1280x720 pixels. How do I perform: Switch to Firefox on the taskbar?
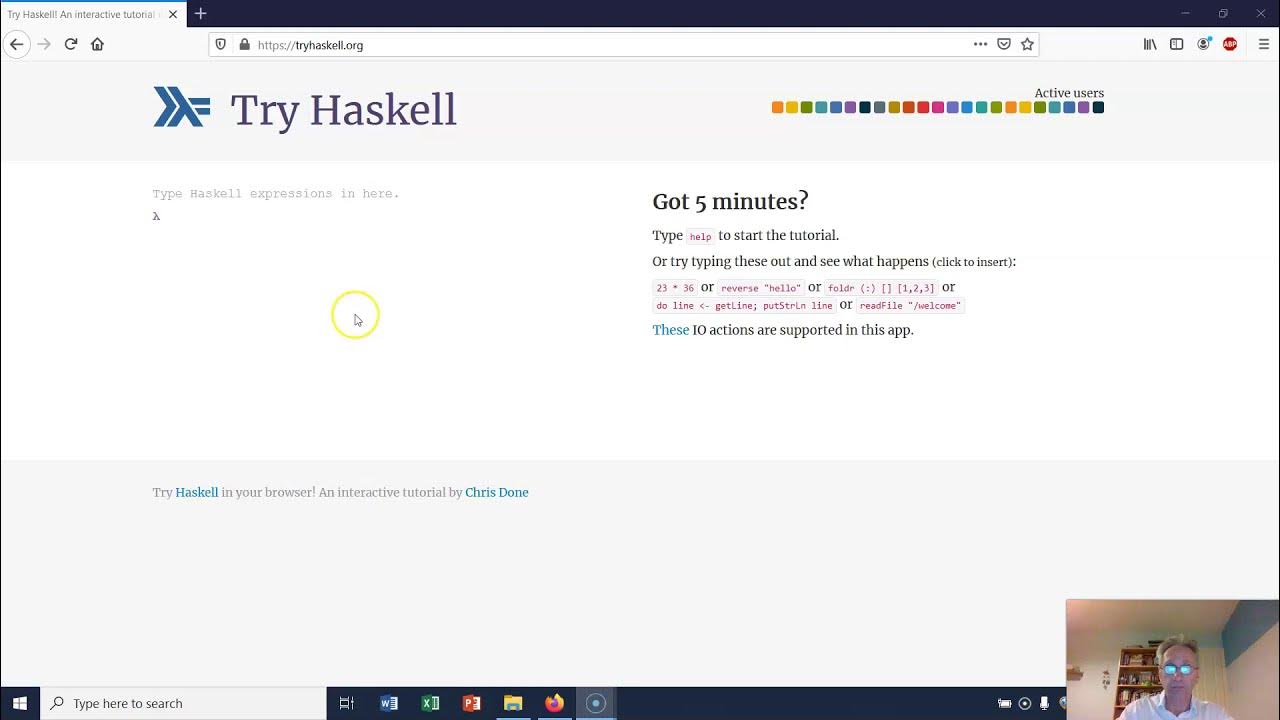554,703
